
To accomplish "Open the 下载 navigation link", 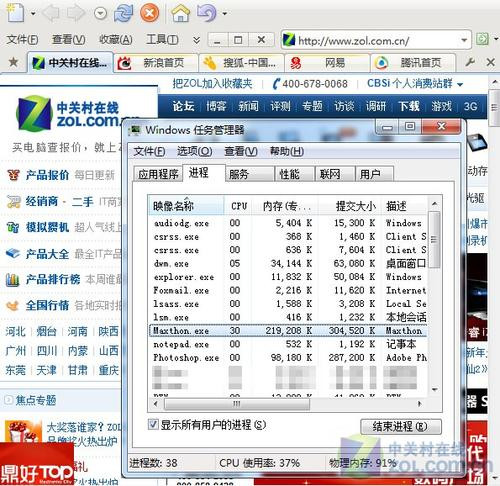I will [409, 106].
